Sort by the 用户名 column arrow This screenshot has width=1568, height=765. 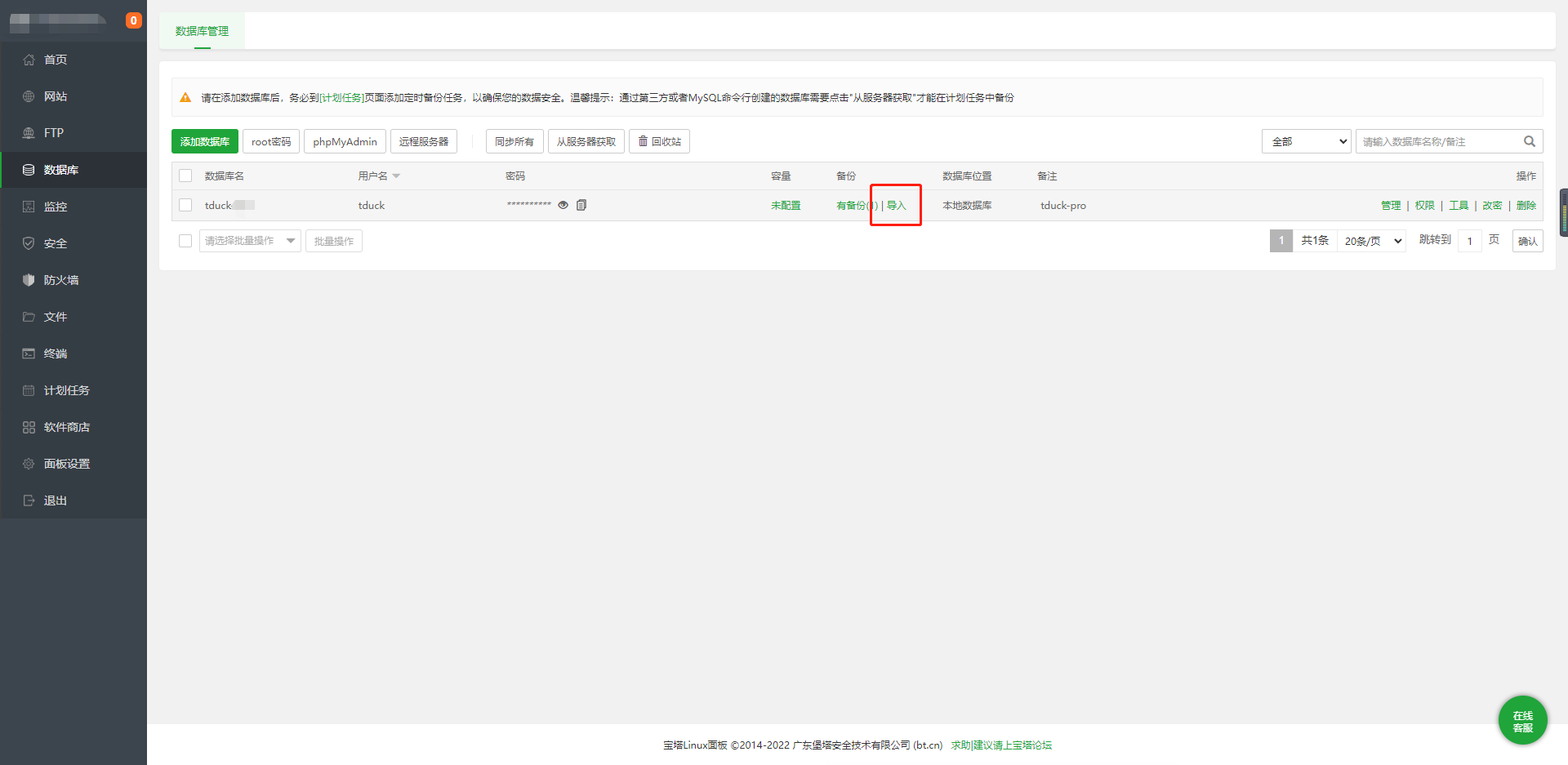tap(396, 176)
